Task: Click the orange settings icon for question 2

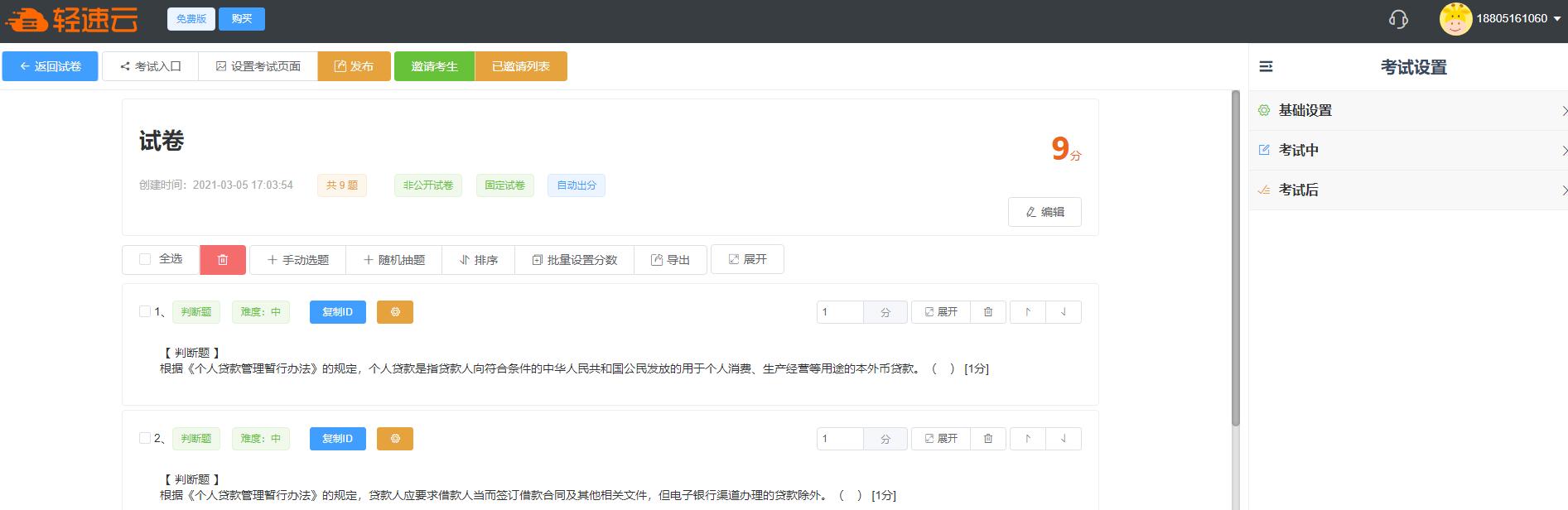Action: tap(395, 439)
